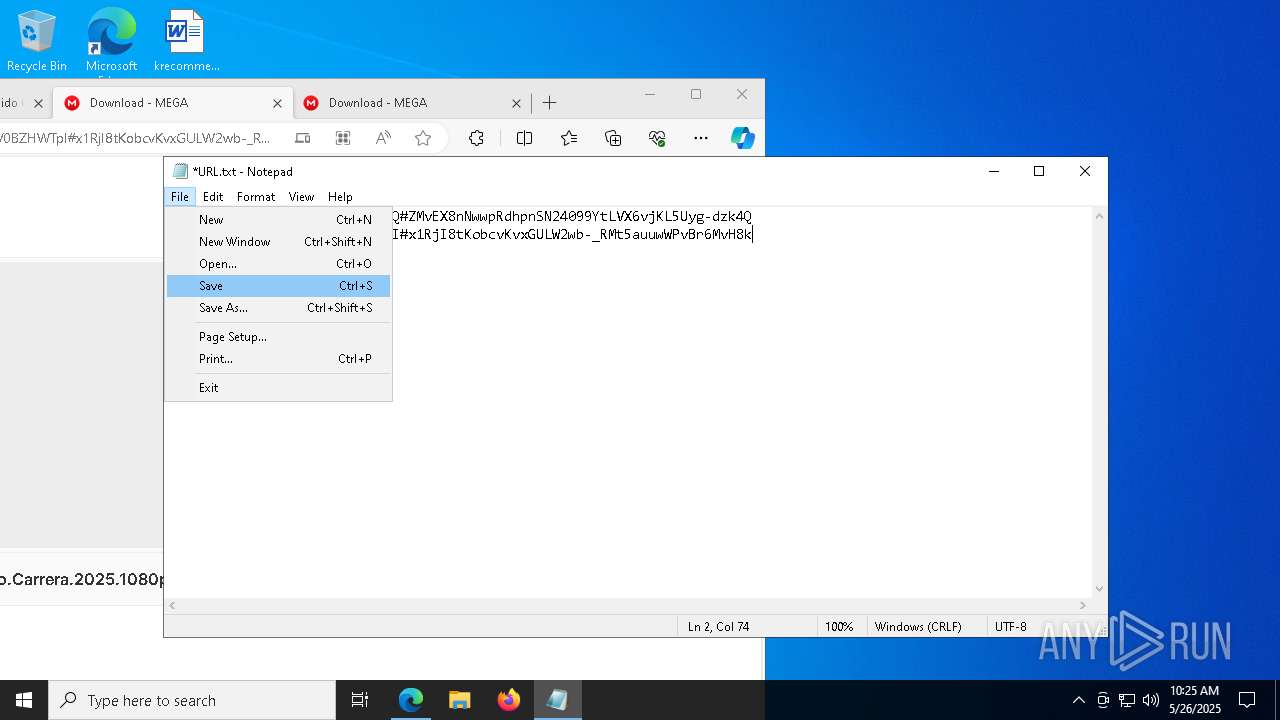Click Notepad taskbar button
1280x720 pixels.
(x=557, y=700)
